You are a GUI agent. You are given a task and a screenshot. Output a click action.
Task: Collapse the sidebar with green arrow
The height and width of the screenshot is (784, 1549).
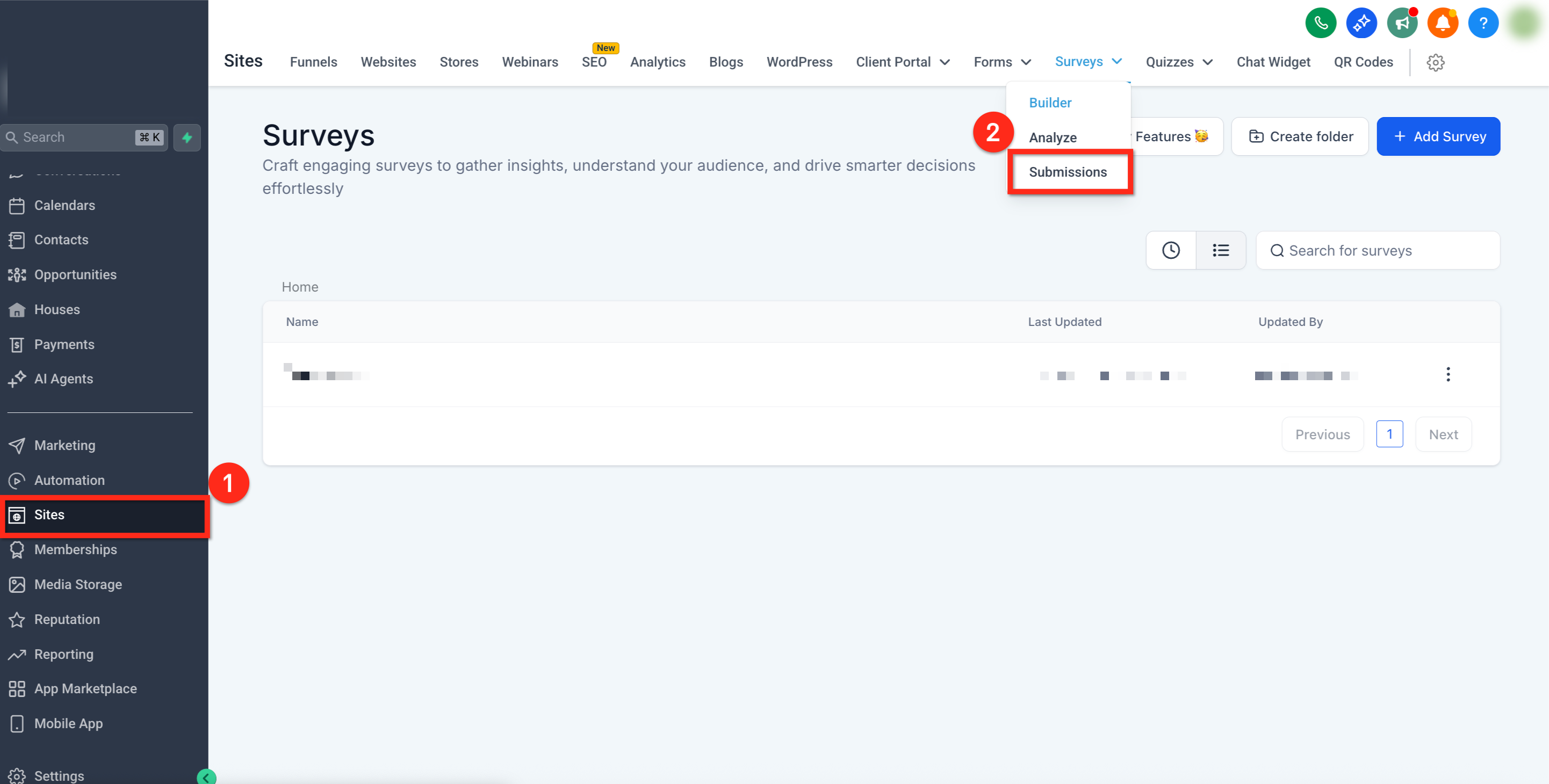pos(206,778)
